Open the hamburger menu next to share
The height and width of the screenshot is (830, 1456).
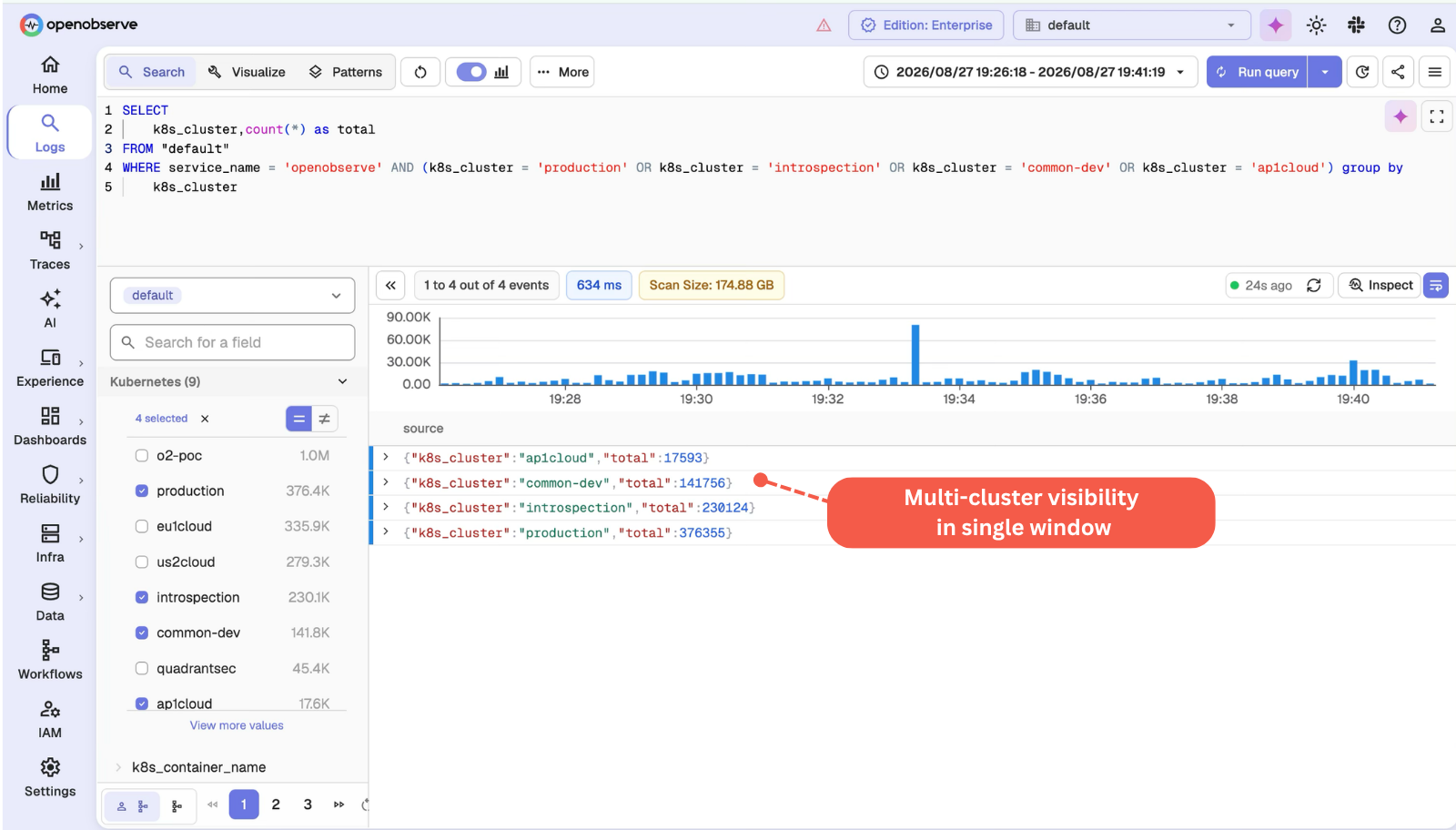[x=1435, y=72]
